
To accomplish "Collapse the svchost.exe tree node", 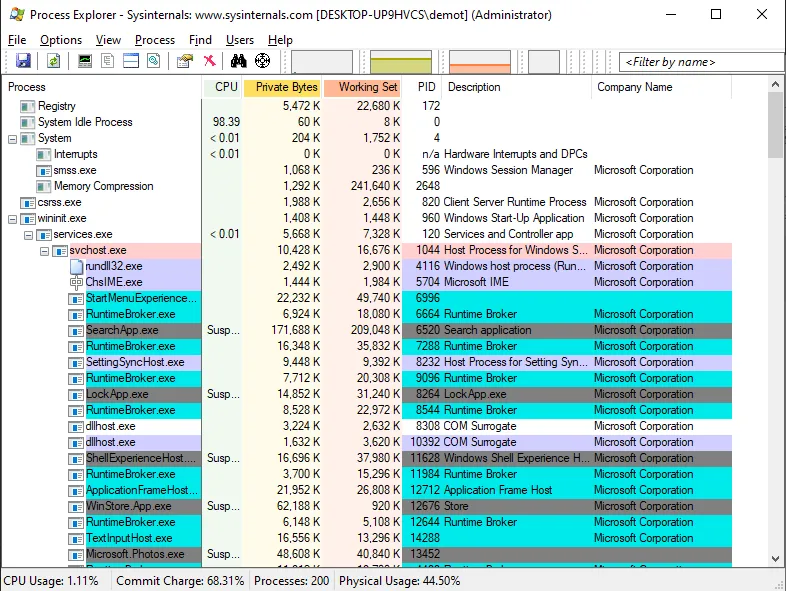I will pos(45,251).
